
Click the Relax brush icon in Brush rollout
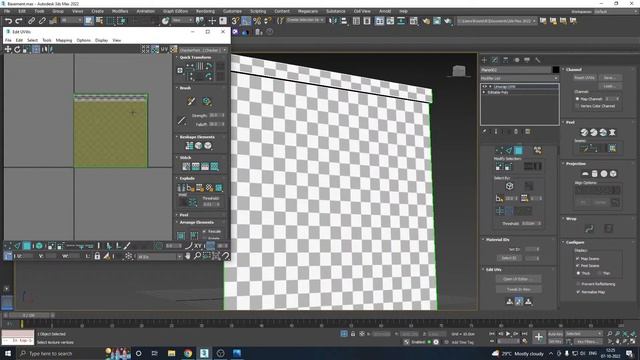207,101
